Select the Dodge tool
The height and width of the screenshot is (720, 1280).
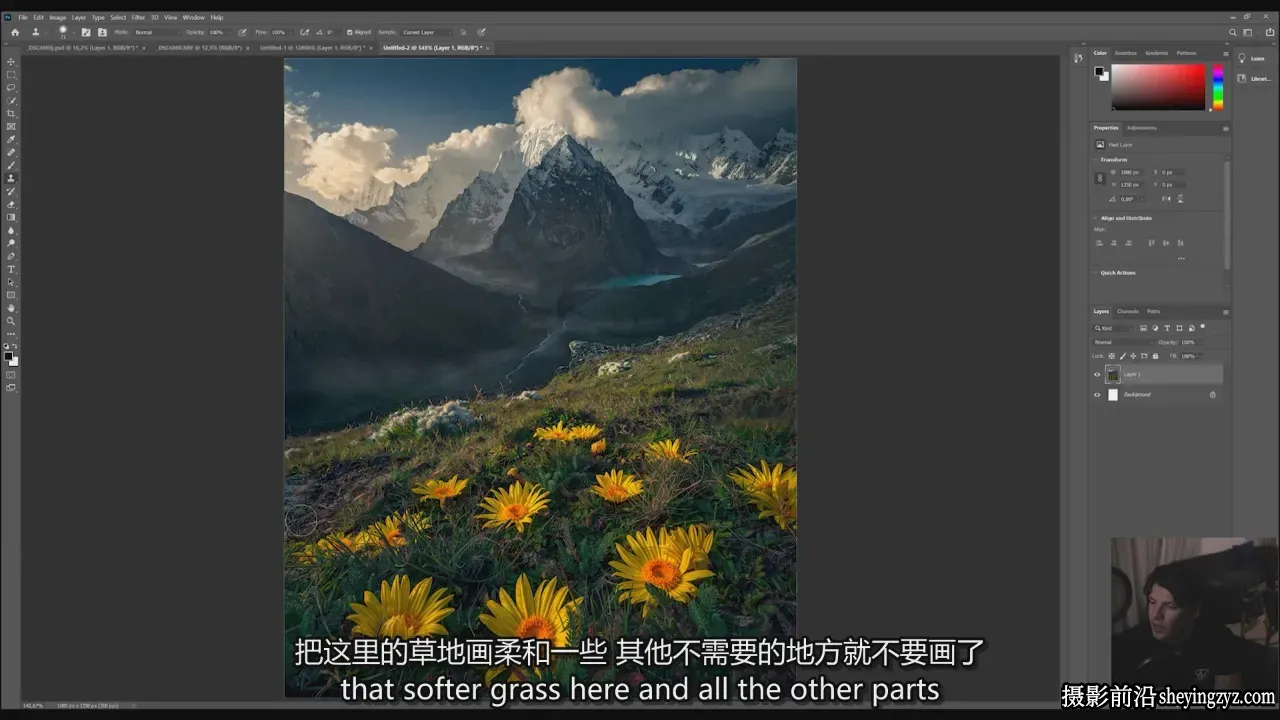coord(11,243)
